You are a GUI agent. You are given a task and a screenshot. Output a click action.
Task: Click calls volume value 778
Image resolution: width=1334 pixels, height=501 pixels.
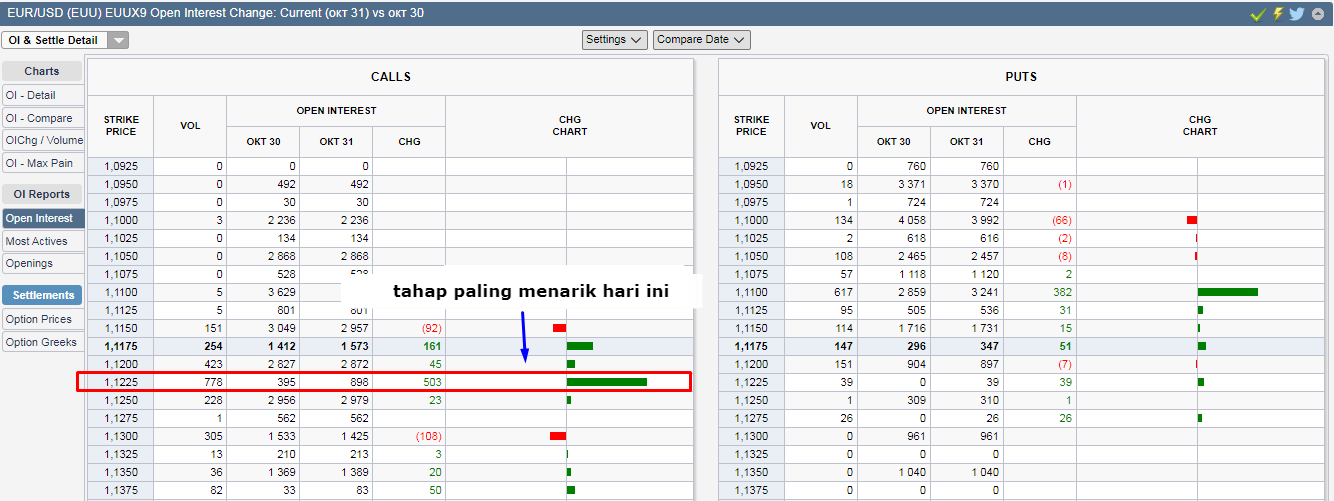click(x=214, y=382)
